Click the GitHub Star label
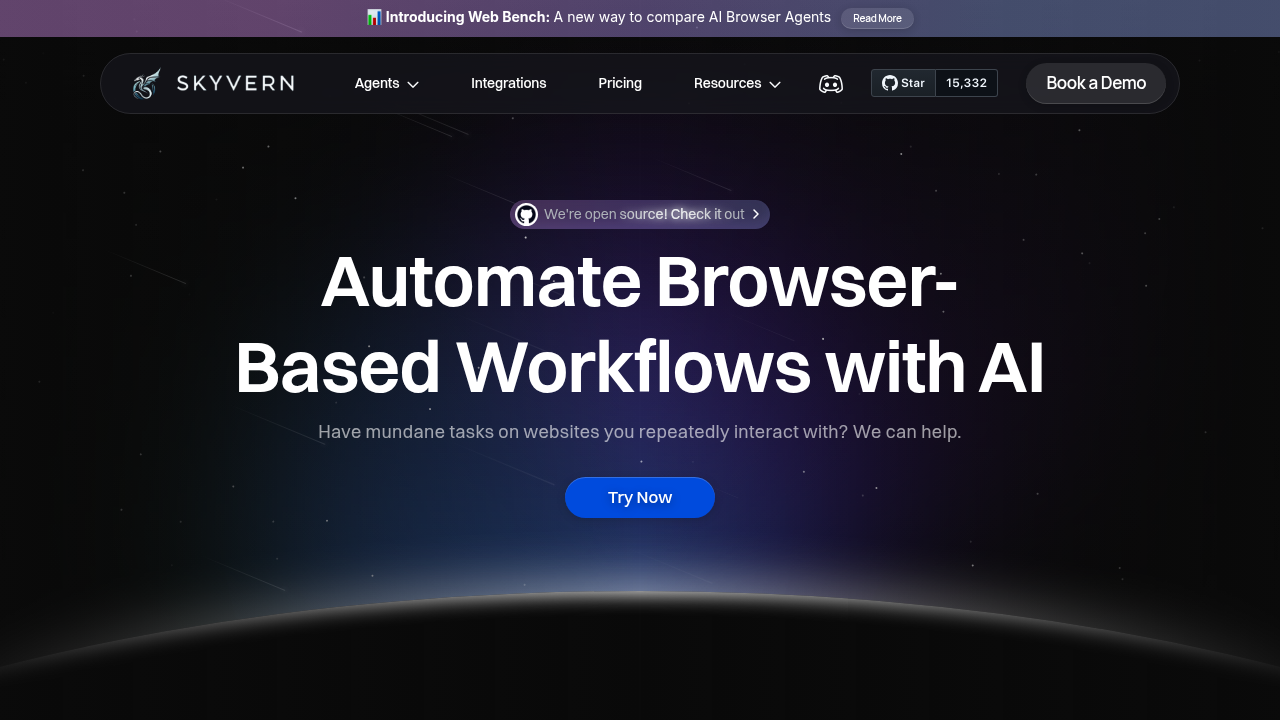The width and height of the screenshot is (1280, 720). pyautogui.click(x=912, y=83)
